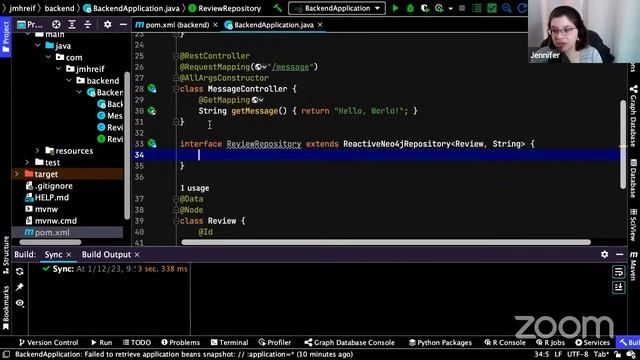The width and height of the screenshot is (640, 360).
Task: Open Project panel settings gear
Action: (107, 24)
